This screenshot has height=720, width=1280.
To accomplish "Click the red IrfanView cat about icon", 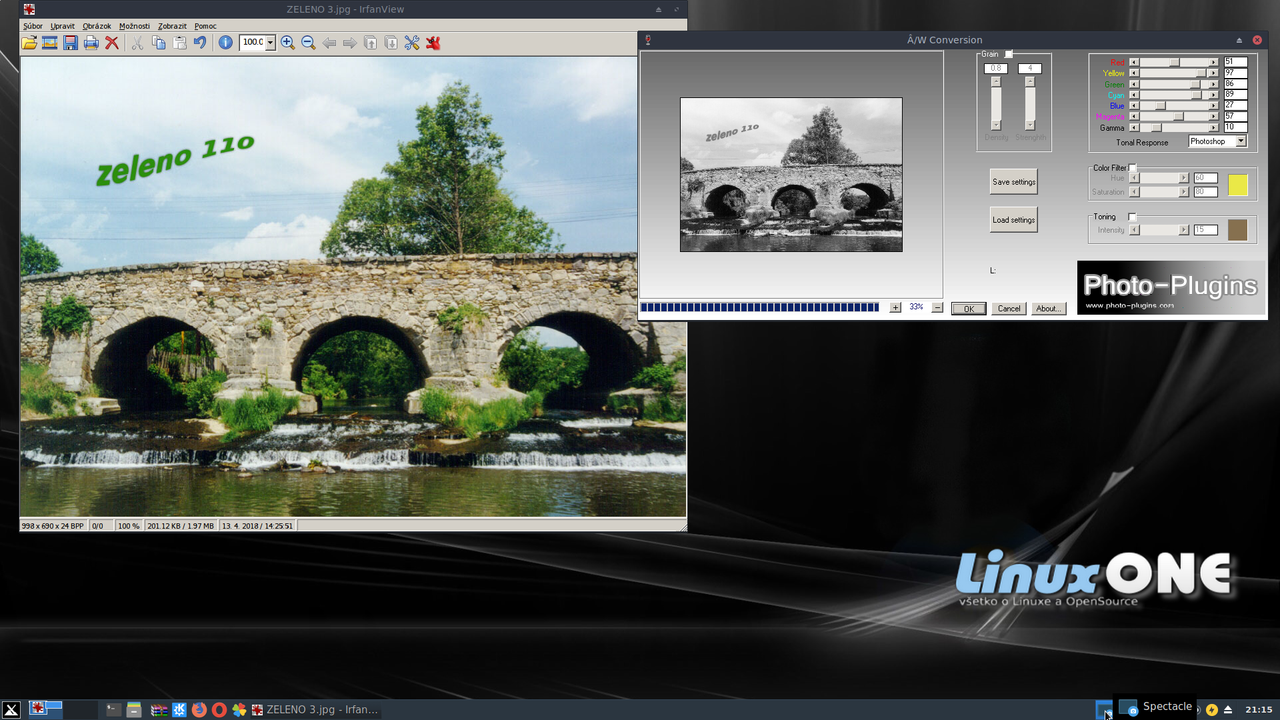I will coord(433,43).
